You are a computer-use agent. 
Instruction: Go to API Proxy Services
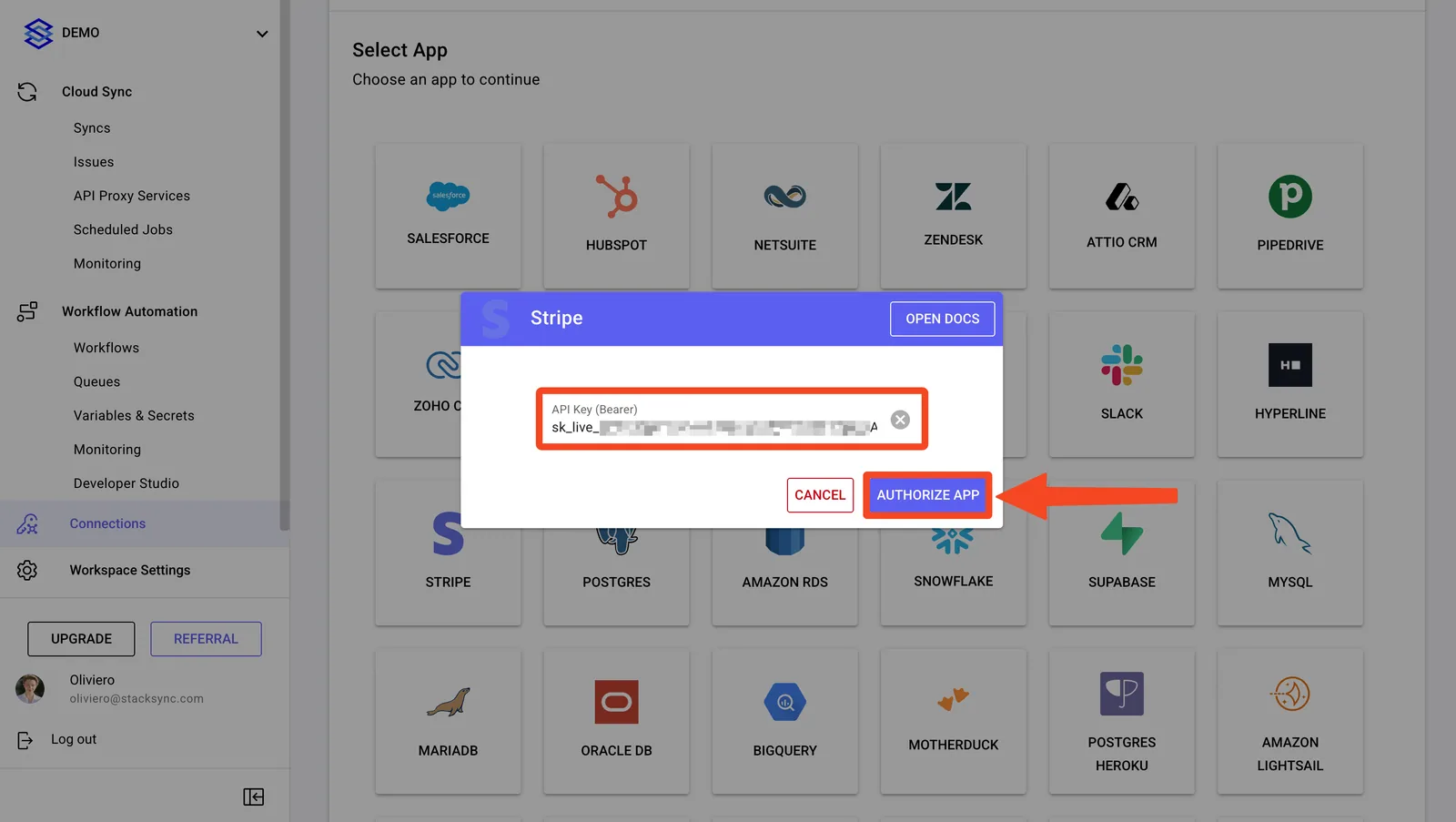pos(132,196)
